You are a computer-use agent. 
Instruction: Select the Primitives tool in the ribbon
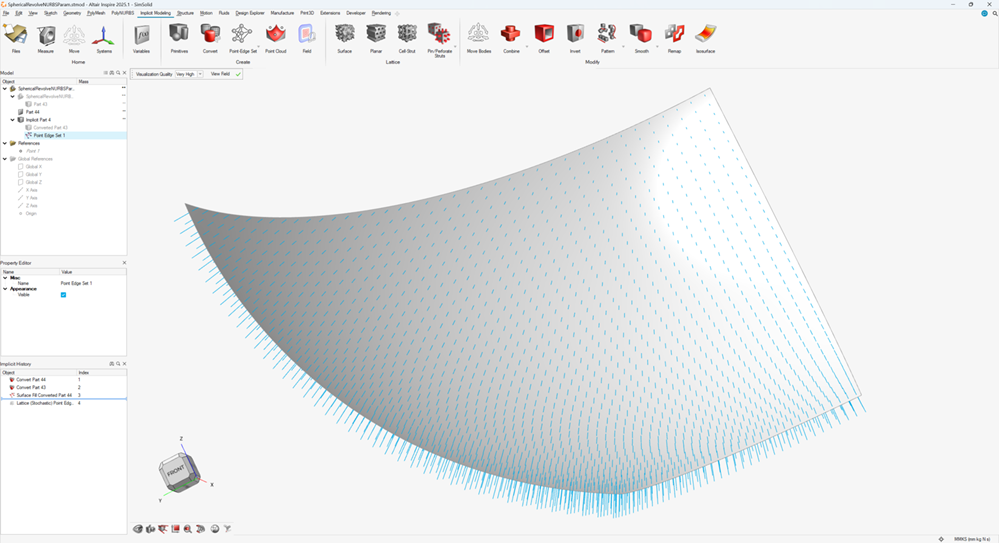[x=179, y=35]
